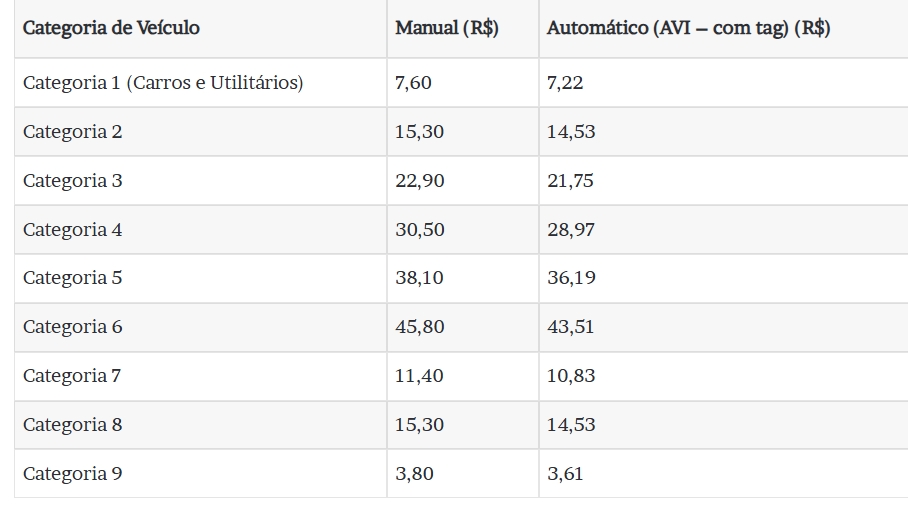Select automatic price 28,97 cell
908x505 pixels.
pyautogui.click(x=723, y=229)
